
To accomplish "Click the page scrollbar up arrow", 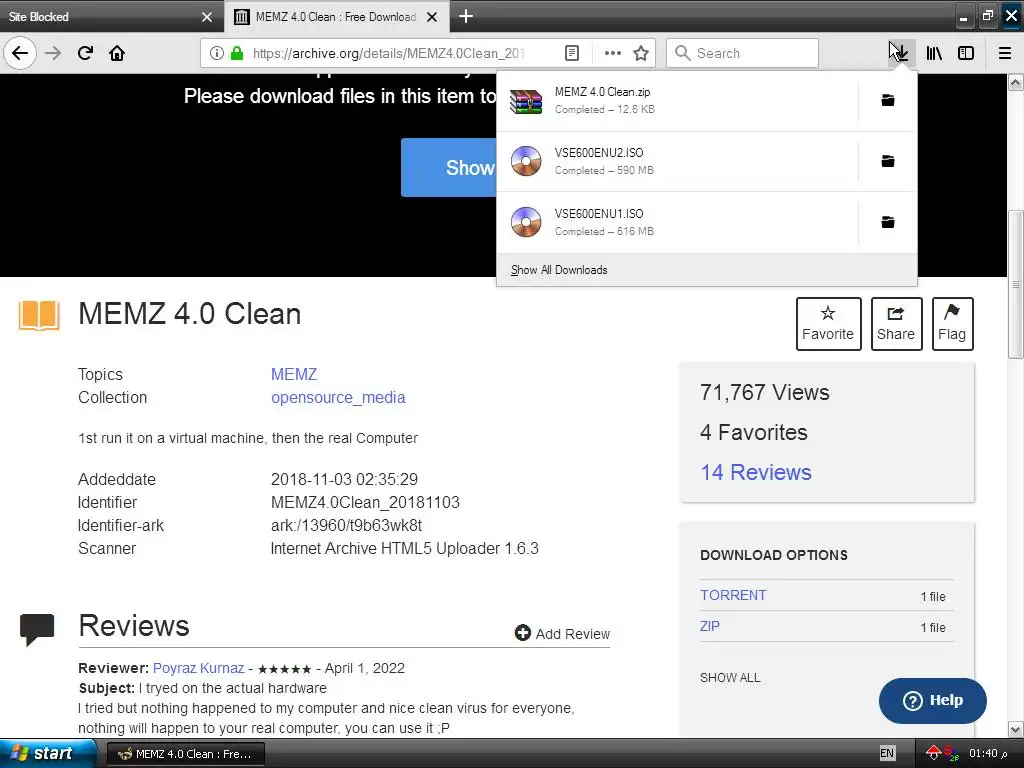I will pyautogui.click(x=1015, y=82).
